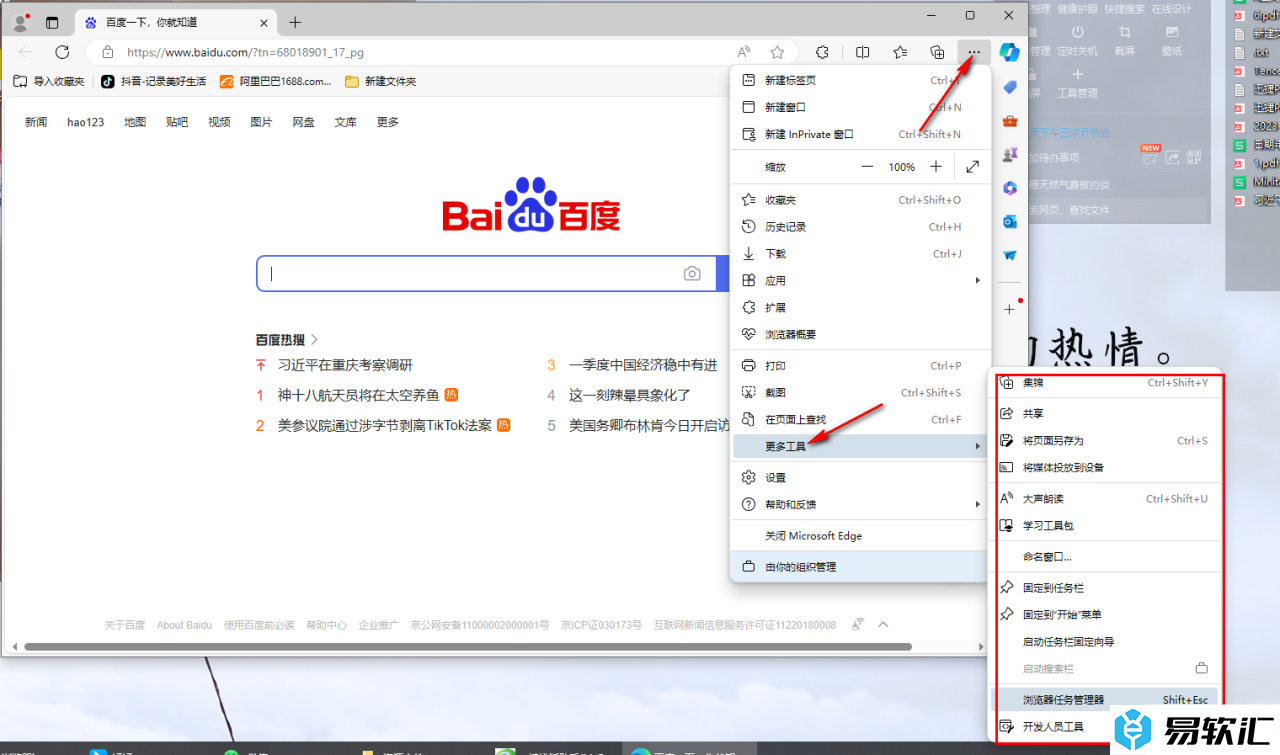Select 大声朗读 in the submenu
This screenshot has width=1280, height=755.
coord(1105,499)
